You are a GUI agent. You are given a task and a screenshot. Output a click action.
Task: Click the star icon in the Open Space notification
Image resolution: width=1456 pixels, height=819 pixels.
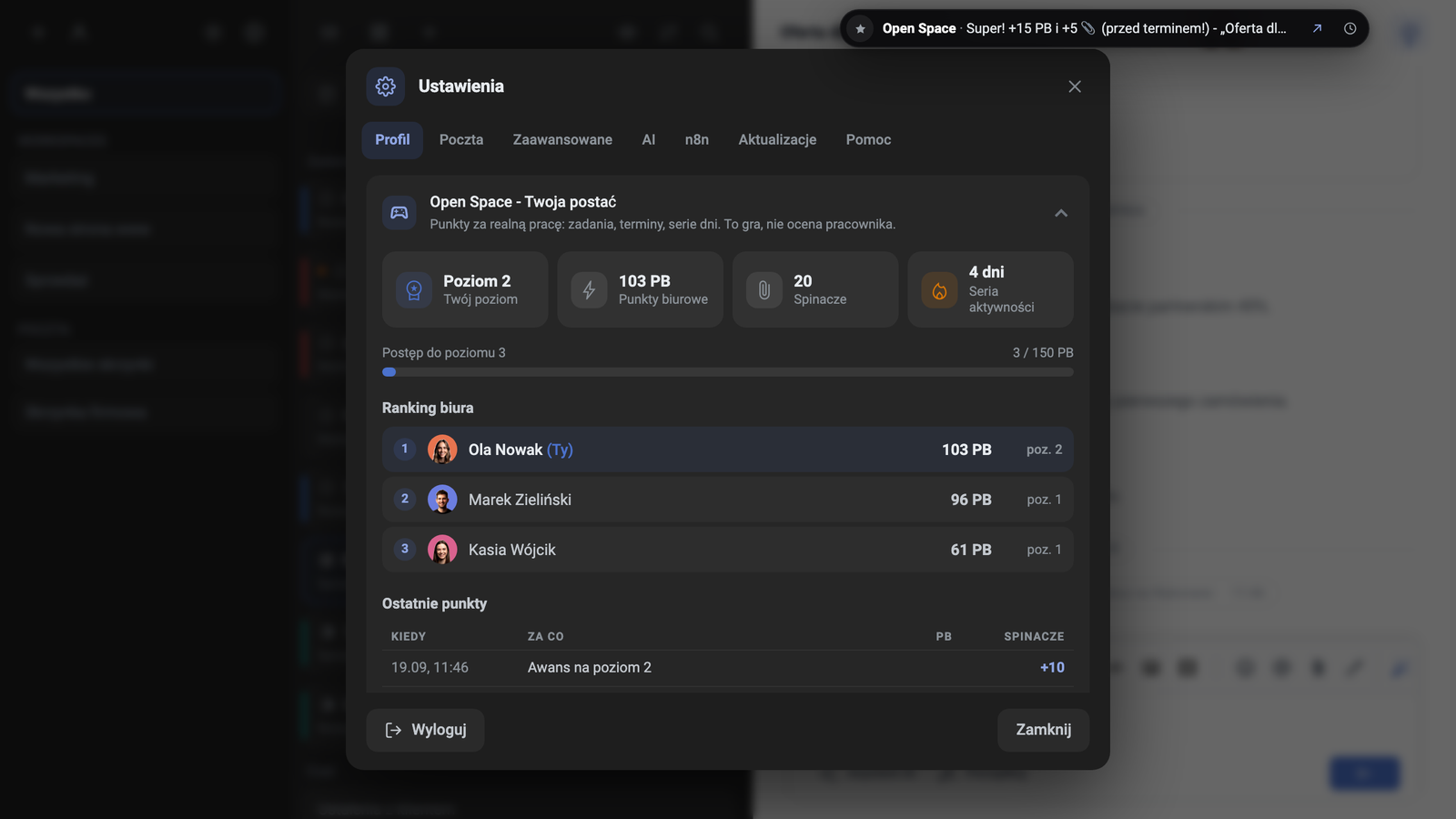(860, 29)
